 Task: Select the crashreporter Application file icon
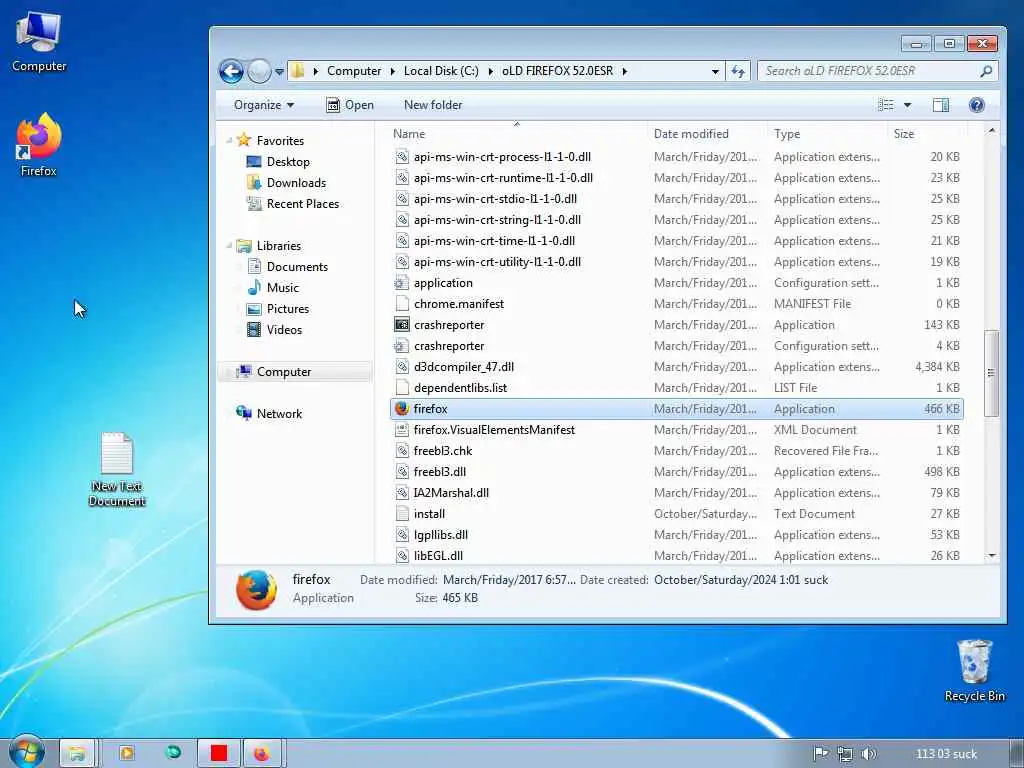[402, 325]
